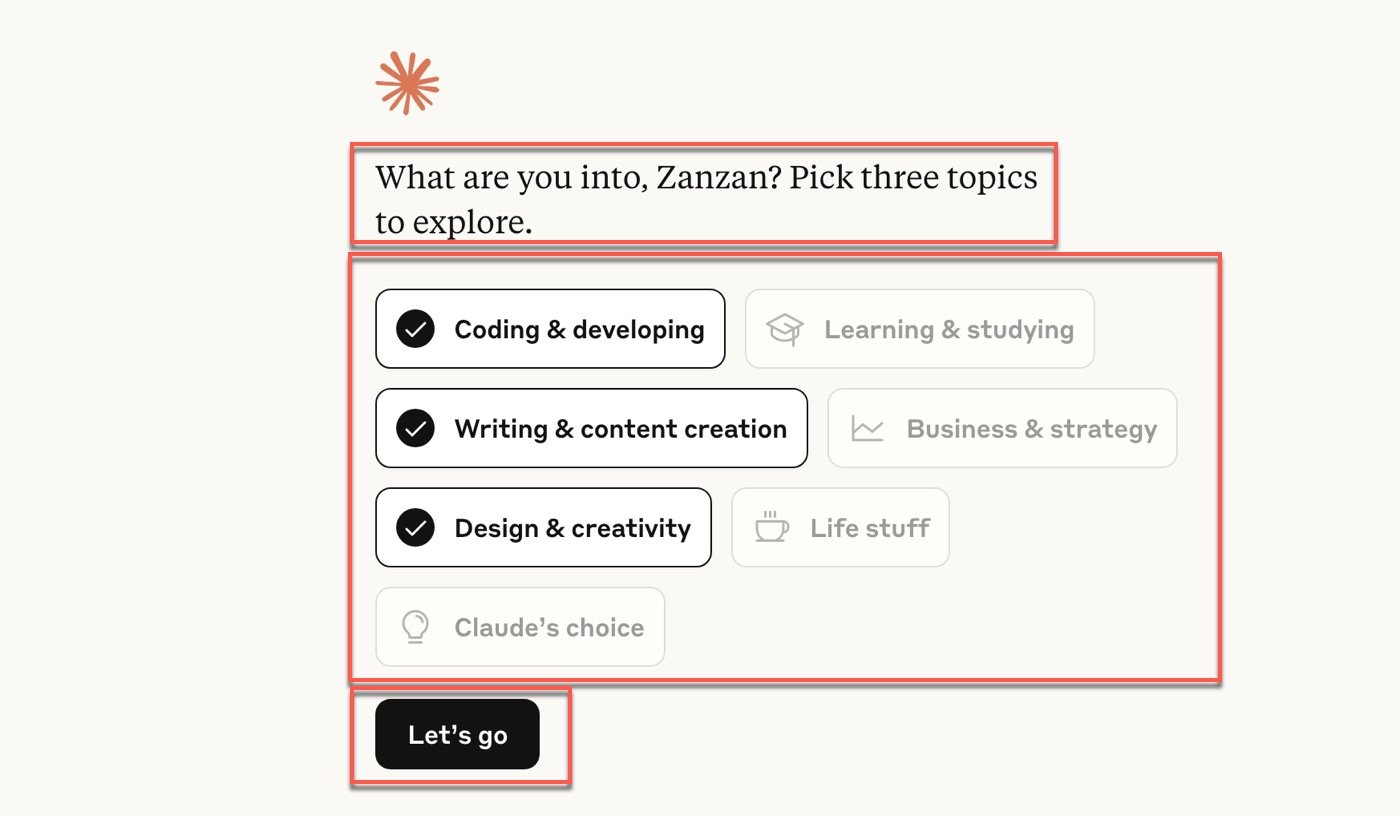The image size is (1400, 816).
Task: Unselect the Writing & content creation topic
Action: point(591,429)
